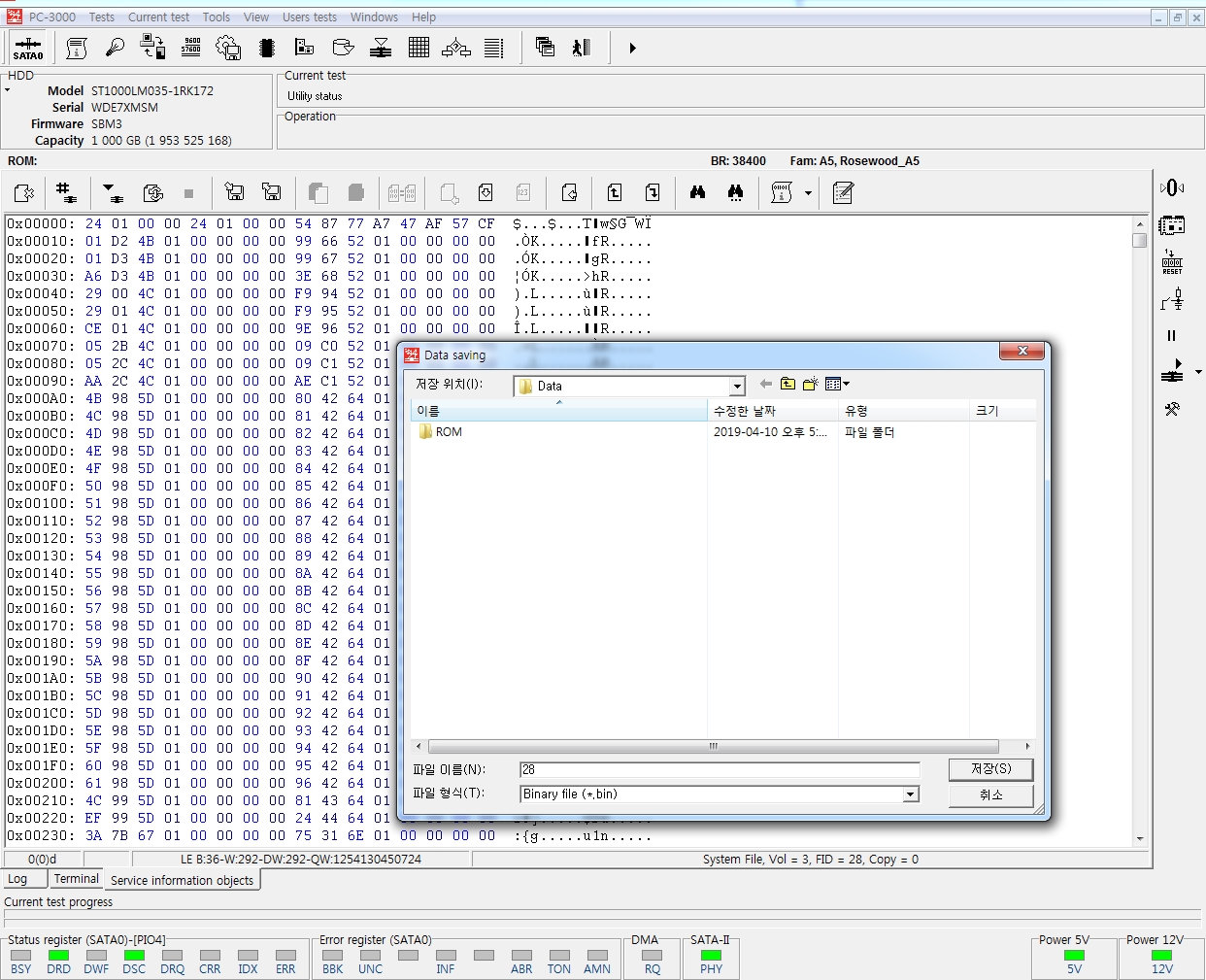Click the Power 5V indicator
1206x980 pixels.
(x=1074, y=957)
